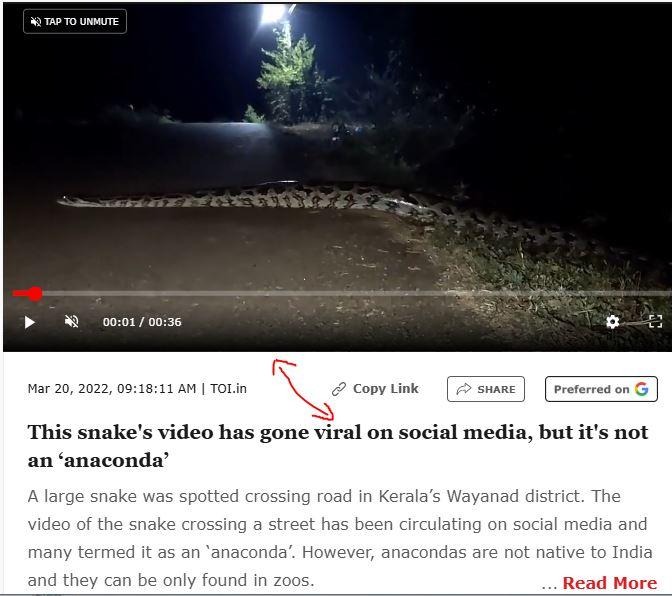Screen dimensions: 672x596
Task: Toggle the muted speaker icon in control bar
Action: 72,321
